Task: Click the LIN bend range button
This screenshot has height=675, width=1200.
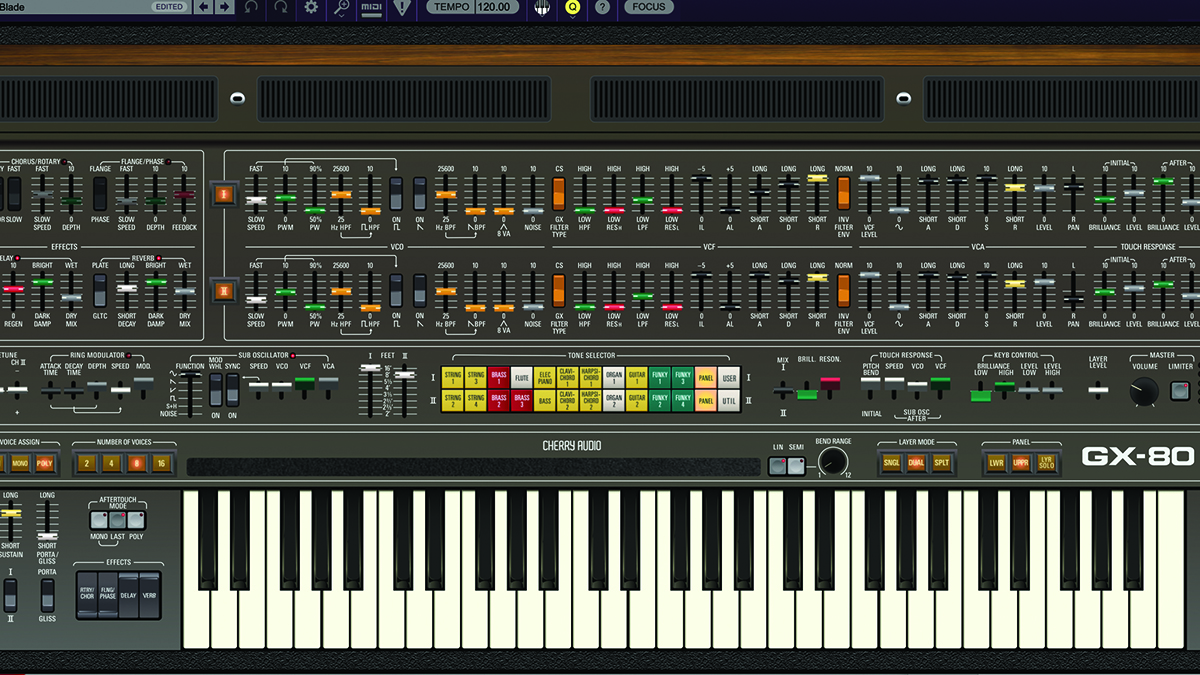Action: [778, 464]
